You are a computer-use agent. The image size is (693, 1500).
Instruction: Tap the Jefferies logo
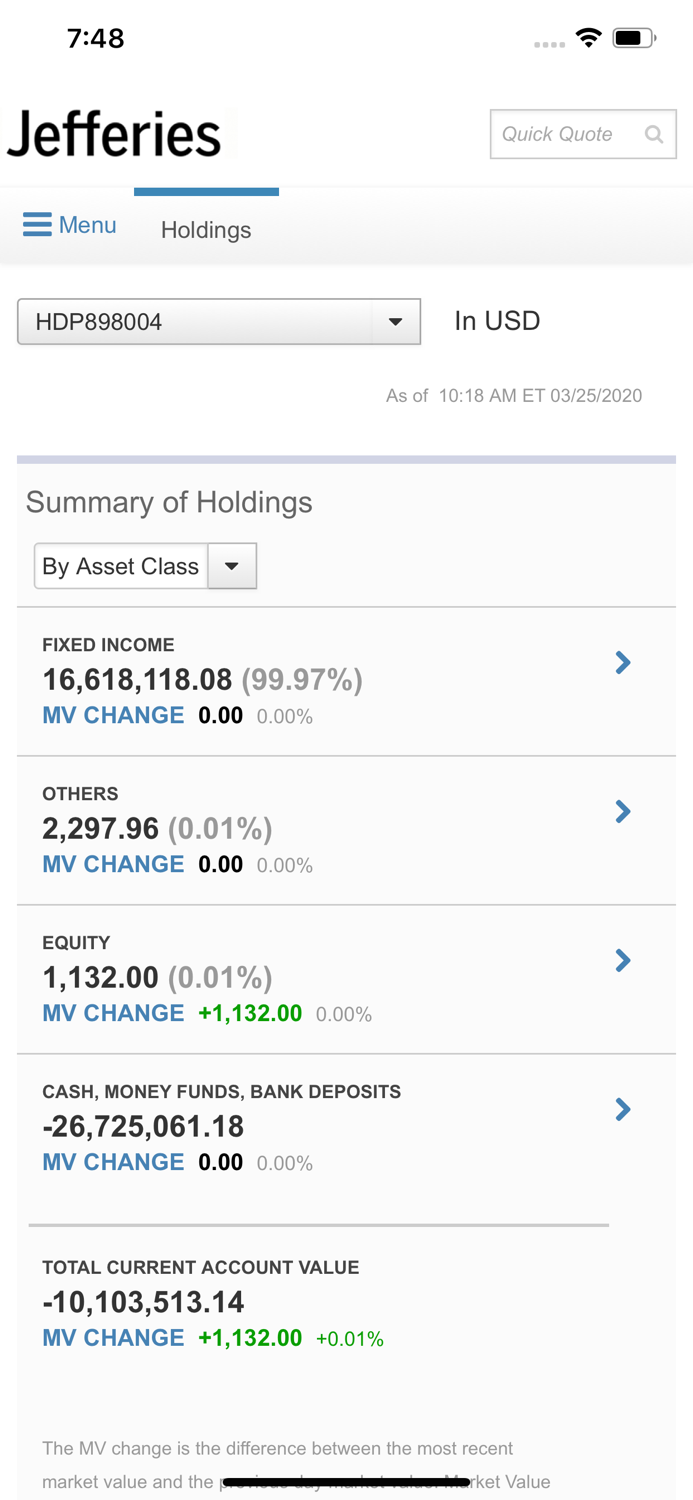[x=115, y=134]
